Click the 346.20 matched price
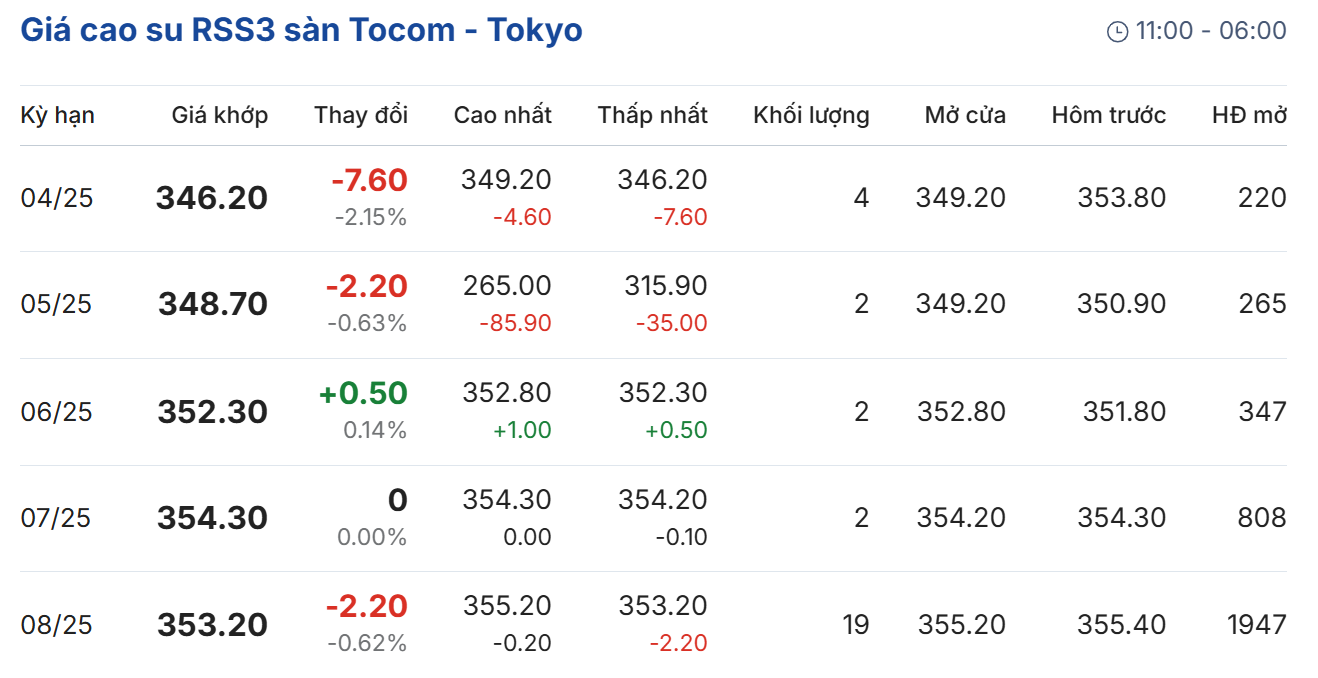1318x678 pixels. [x=212, y=198]
